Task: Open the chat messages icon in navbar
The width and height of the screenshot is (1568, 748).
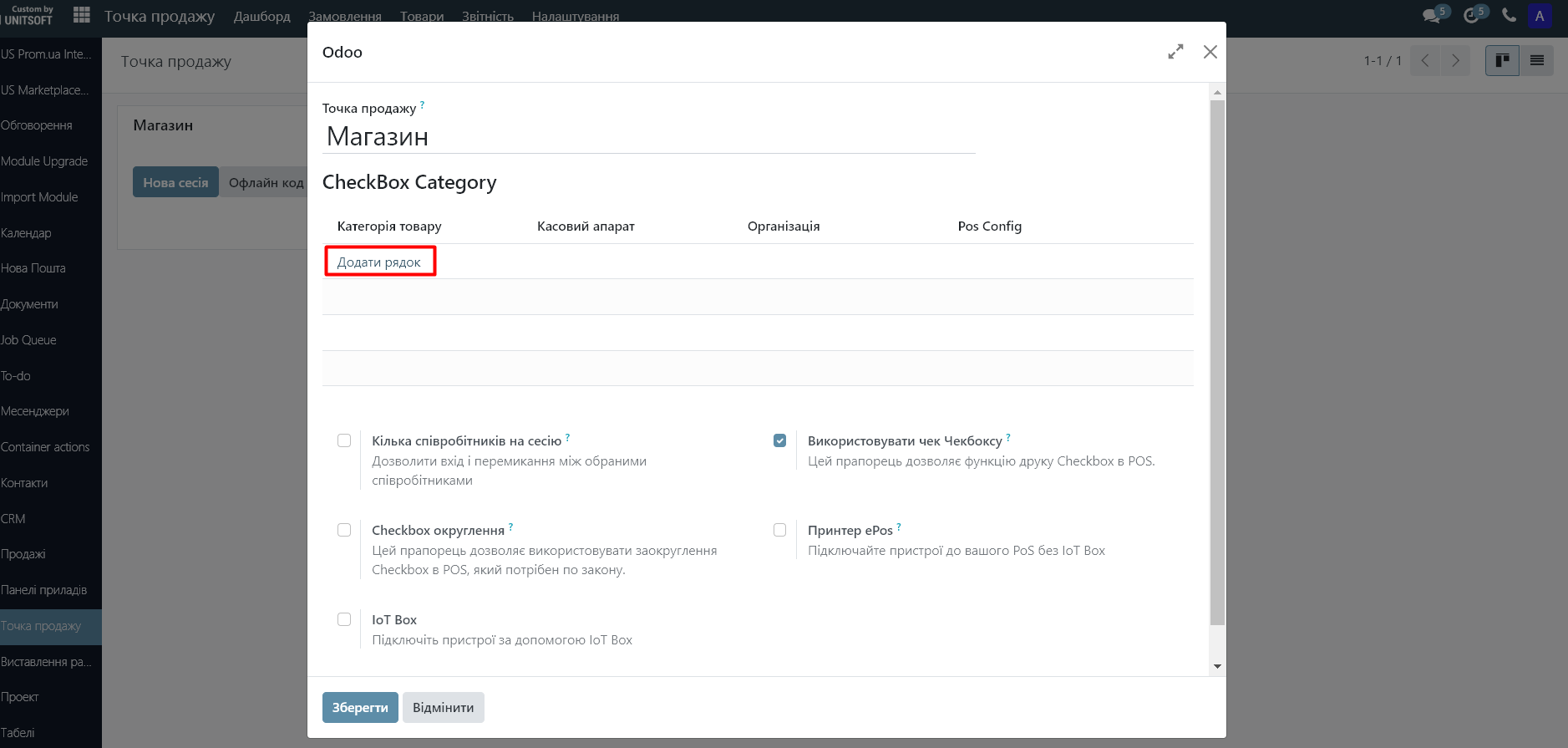Action: pyautogui.click(x=1432, y=15)
